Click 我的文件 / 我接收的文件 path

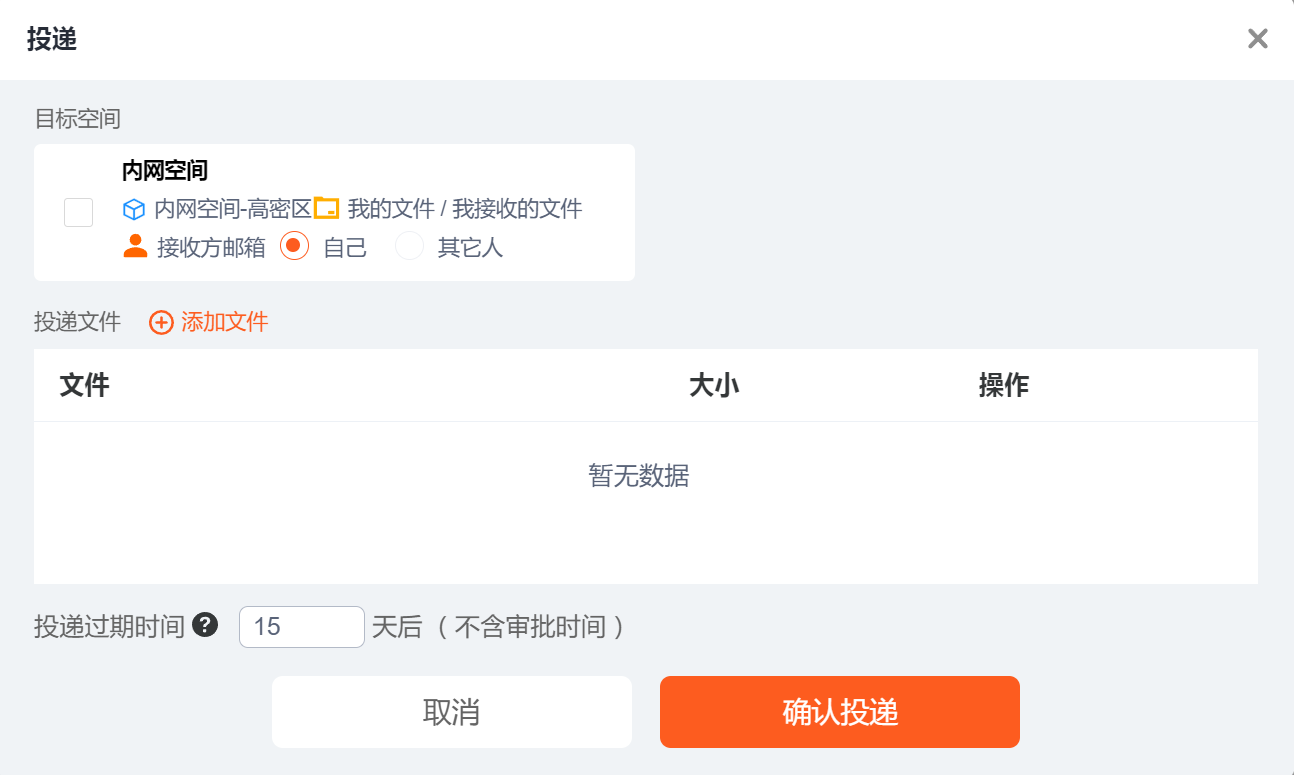pyautogui.click(x=464, y=209)
